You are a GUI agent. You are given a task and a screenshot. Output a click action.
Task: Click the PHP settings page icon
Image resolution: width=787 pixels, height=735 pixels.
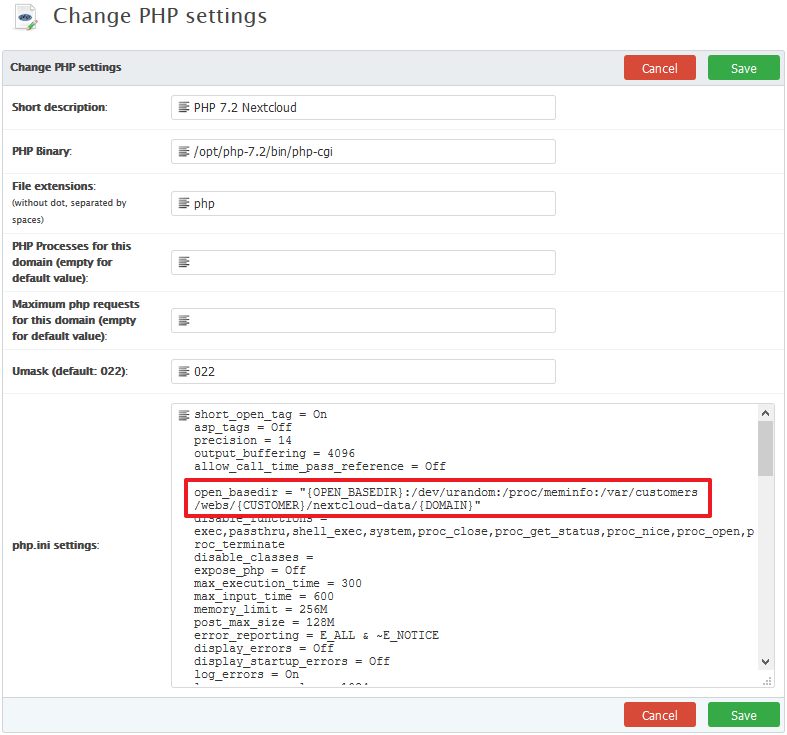pos(27,17)
